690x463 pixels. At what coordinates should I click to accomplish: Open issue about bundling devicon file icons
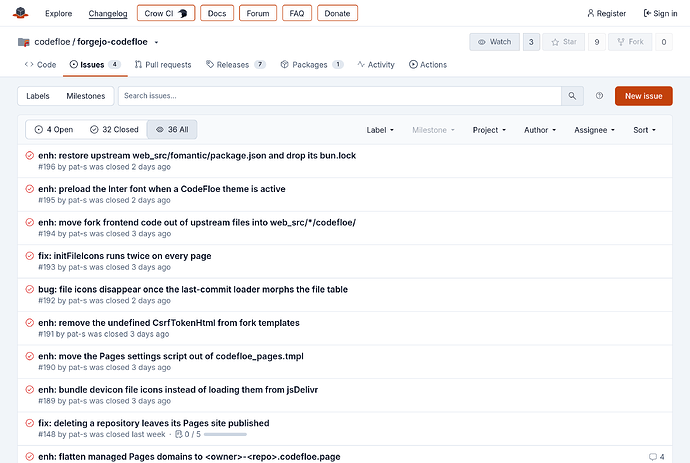tap(178, 390)
